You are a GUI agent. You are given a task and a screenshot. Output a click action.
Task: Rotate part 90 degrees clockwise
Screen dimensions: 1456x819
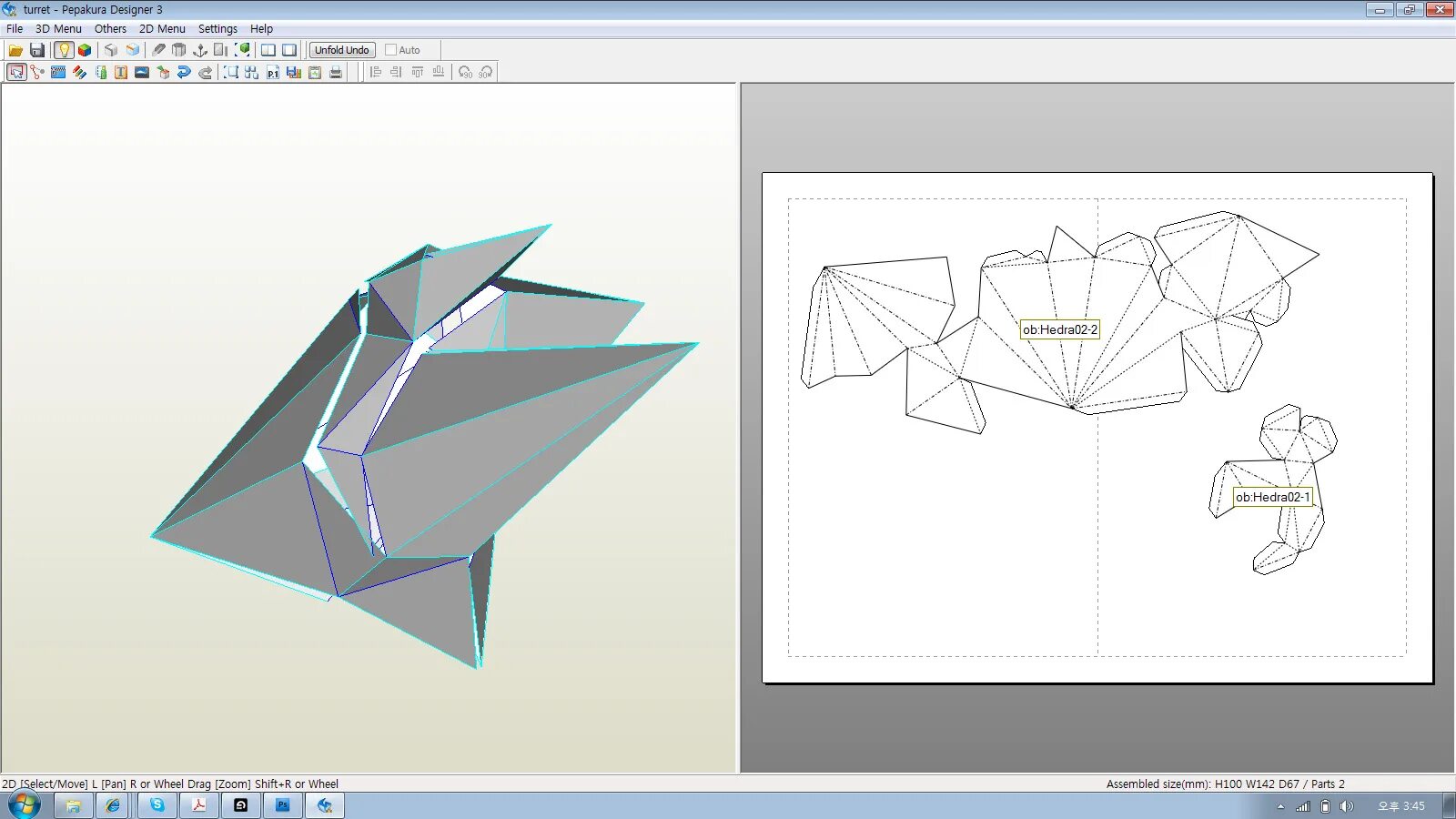[x=486, y=72]
